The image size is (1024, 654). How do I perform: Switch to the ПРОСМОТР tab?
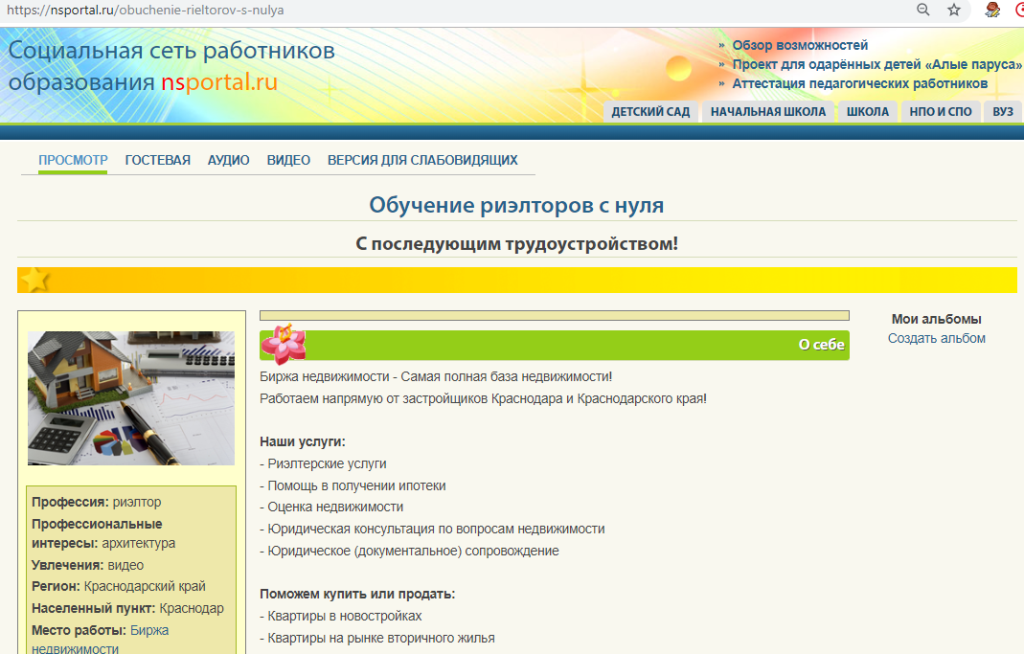point(72,160)
